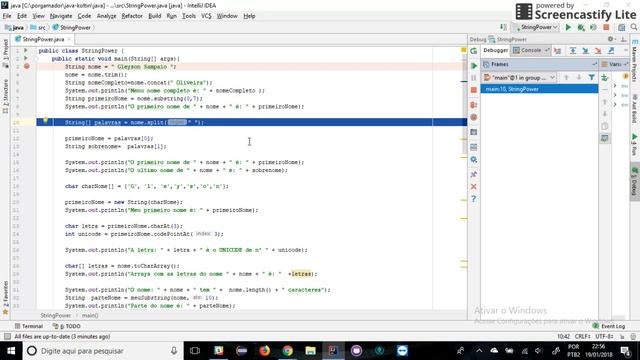Image resolution: width=640 pixels, height=360 pixels.
Task: Open the Build menu
Action: tap(154, 16)
